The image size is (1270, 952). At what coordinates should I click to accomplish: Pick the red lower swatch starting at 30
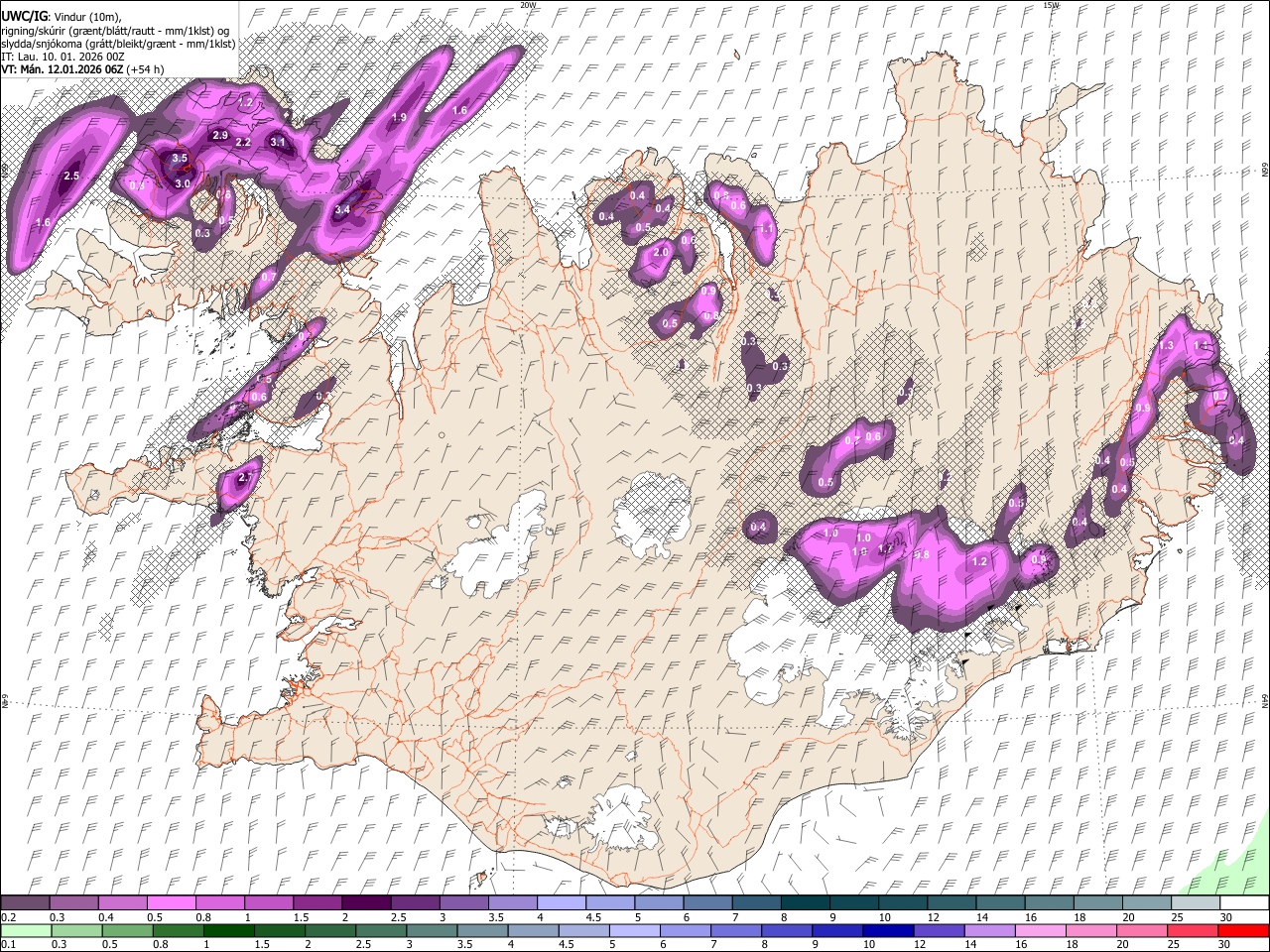pyautogui.click(x=1244, y=930)
